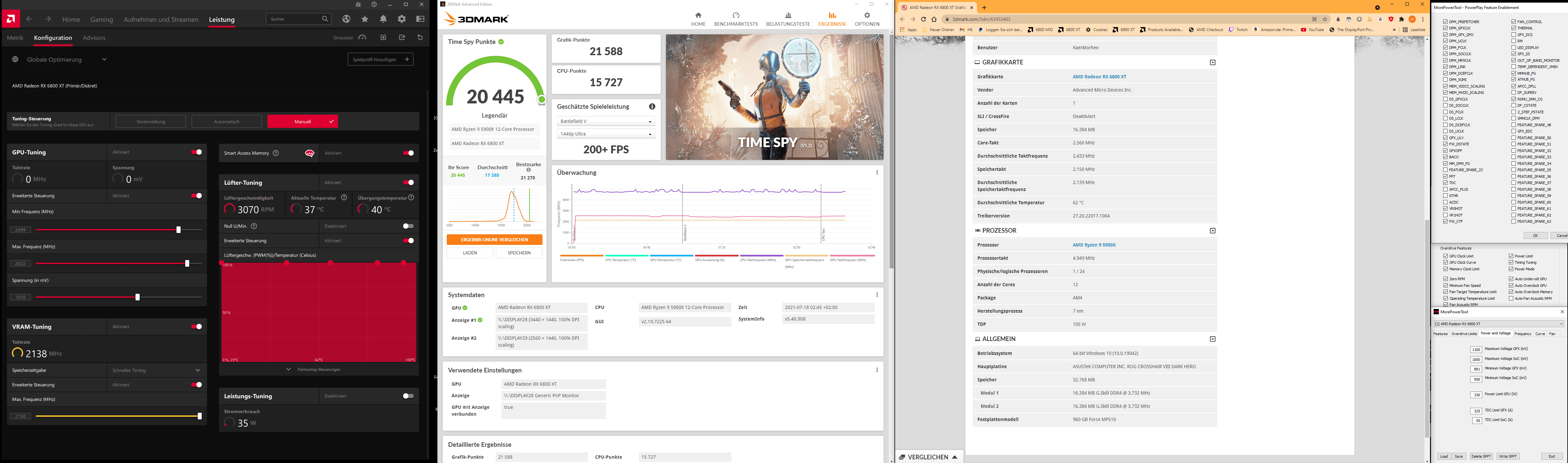
Task: Collapse the PROZESSOR section
Action: tap(1212, 230)
